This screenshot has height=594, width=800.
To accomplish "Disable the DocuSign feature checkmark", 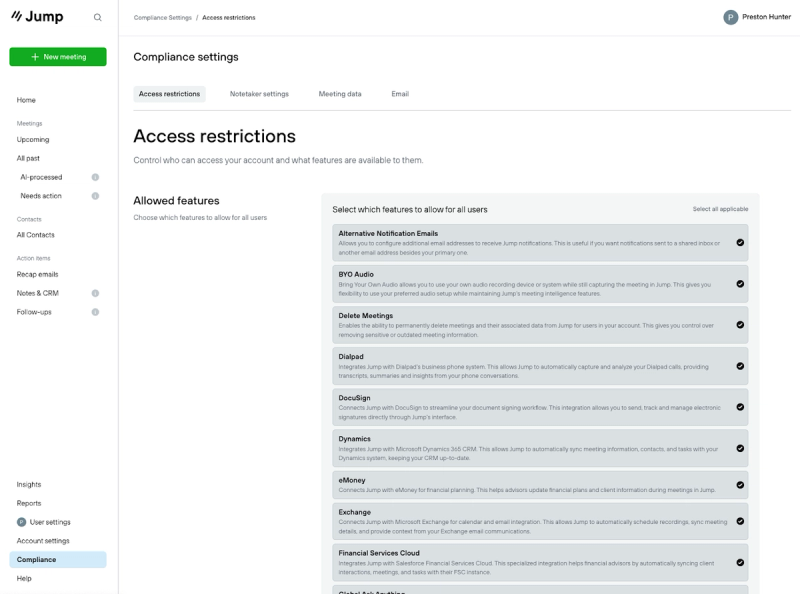I will tap(740, 407).
